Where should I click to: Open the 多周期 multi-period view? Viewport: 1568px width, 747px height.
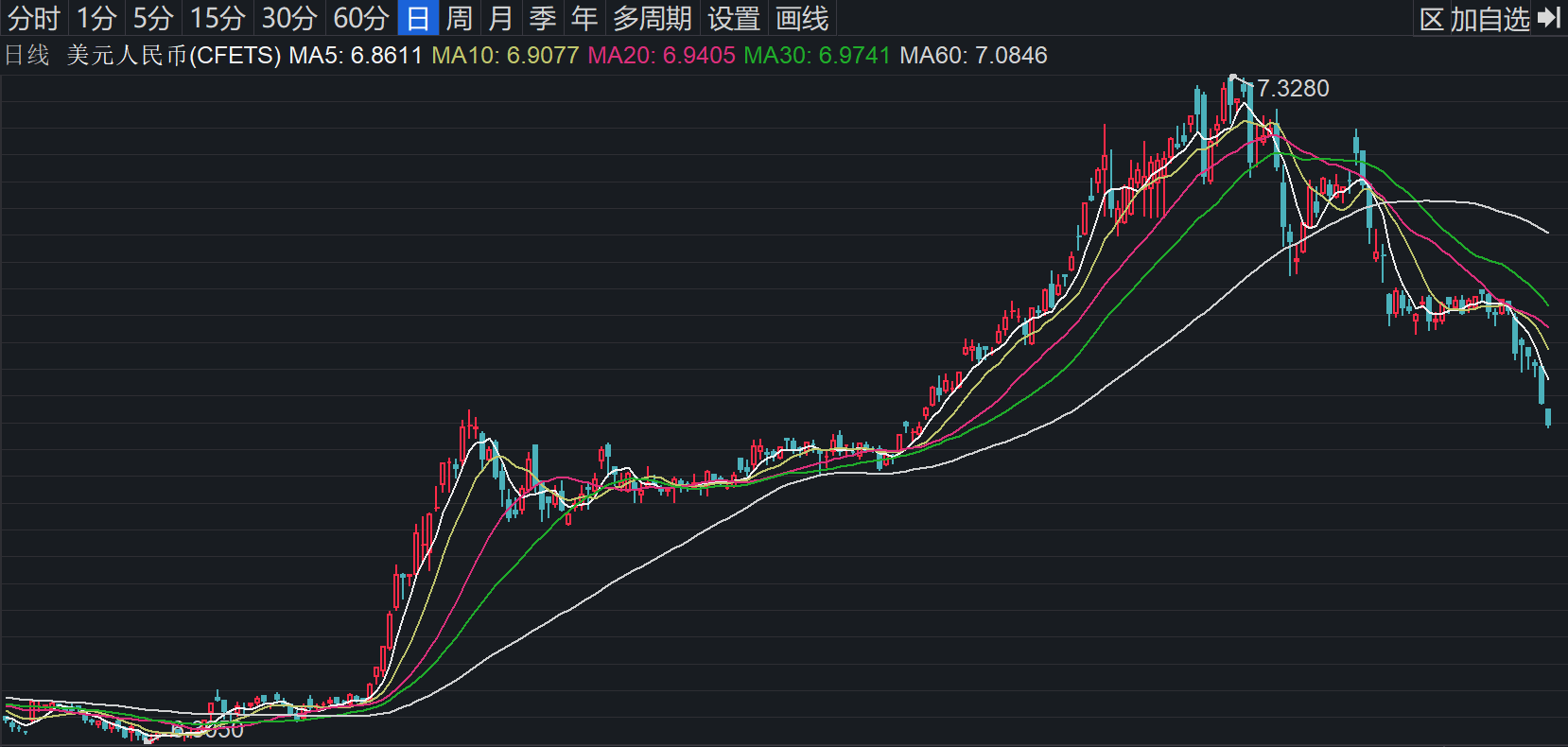pyautogui.click(x=653, y=18)
